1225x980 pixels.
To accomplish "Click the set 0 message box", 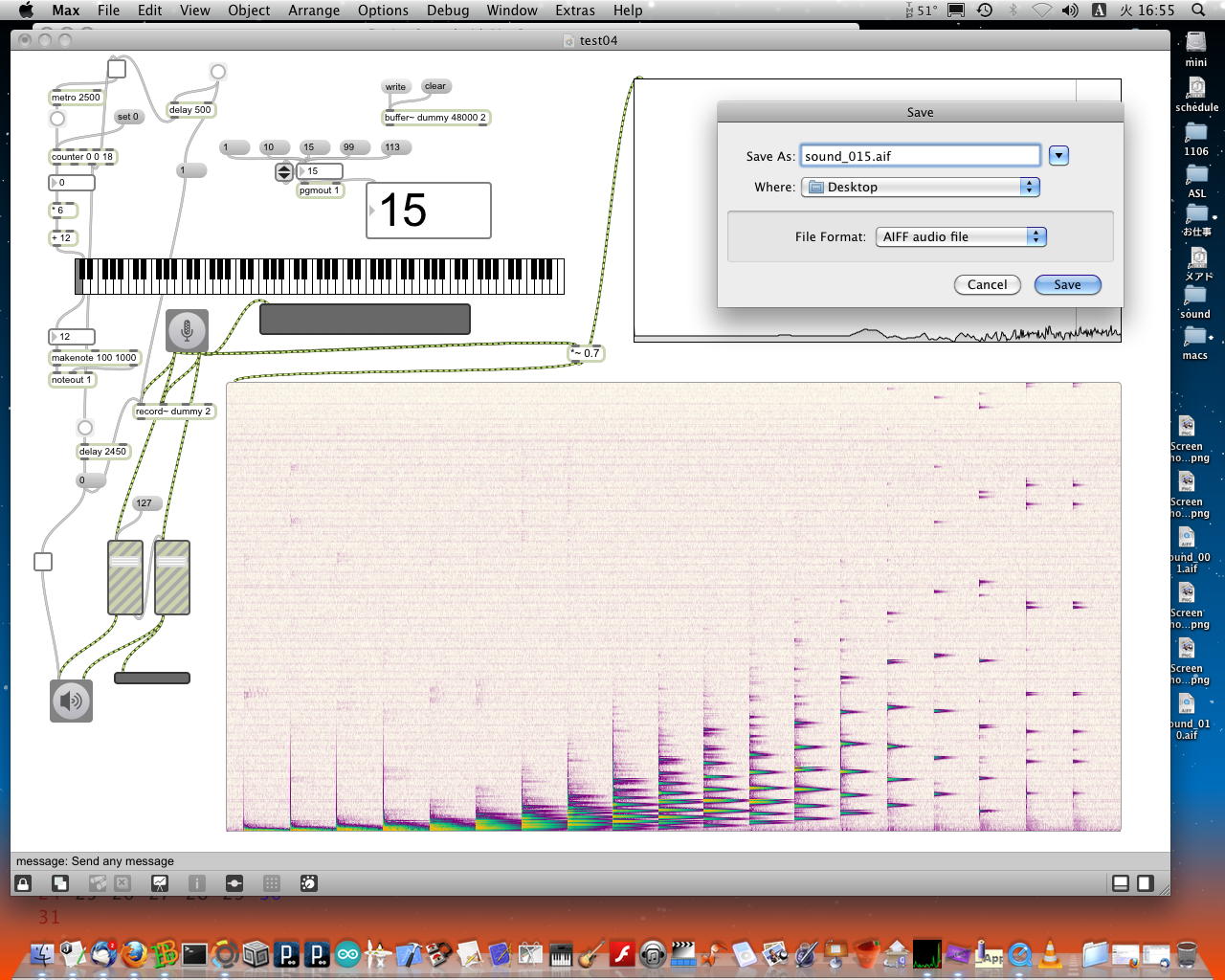I will click(x=127, y=117).
